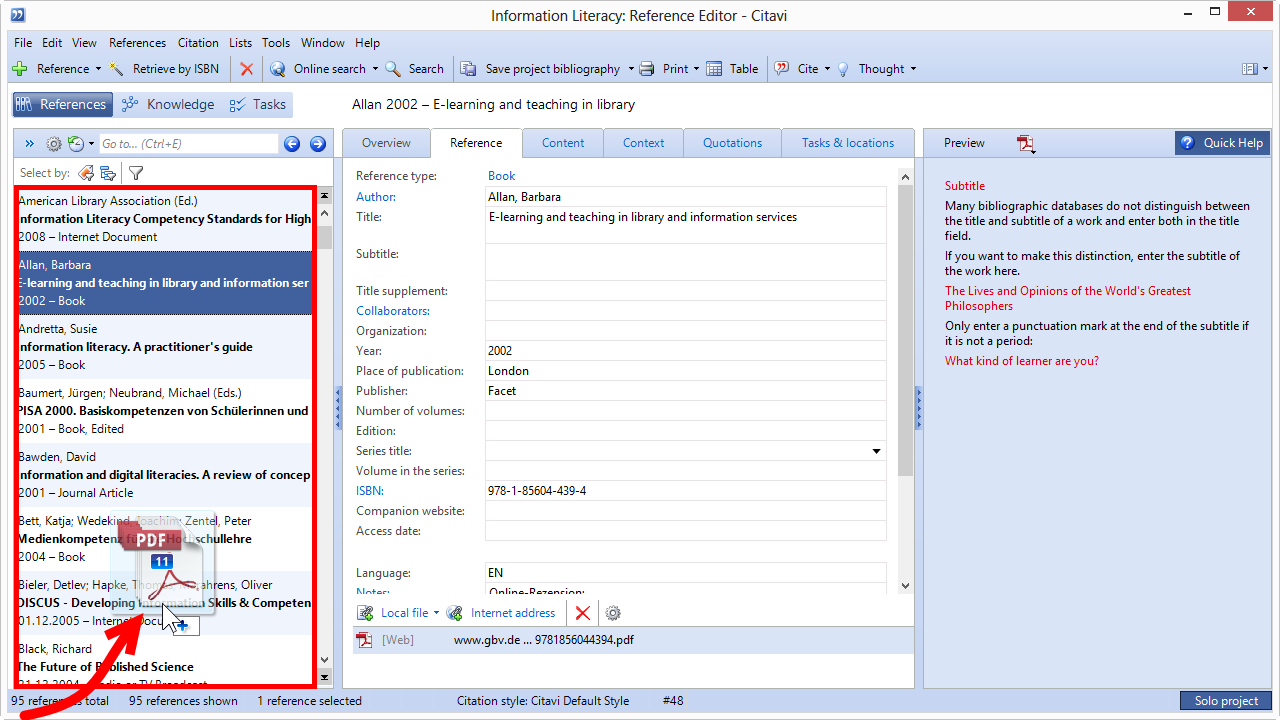This screenshot has width=1280, height=720.
Task: Click the Internet address add icon
Action: [455, 613]
